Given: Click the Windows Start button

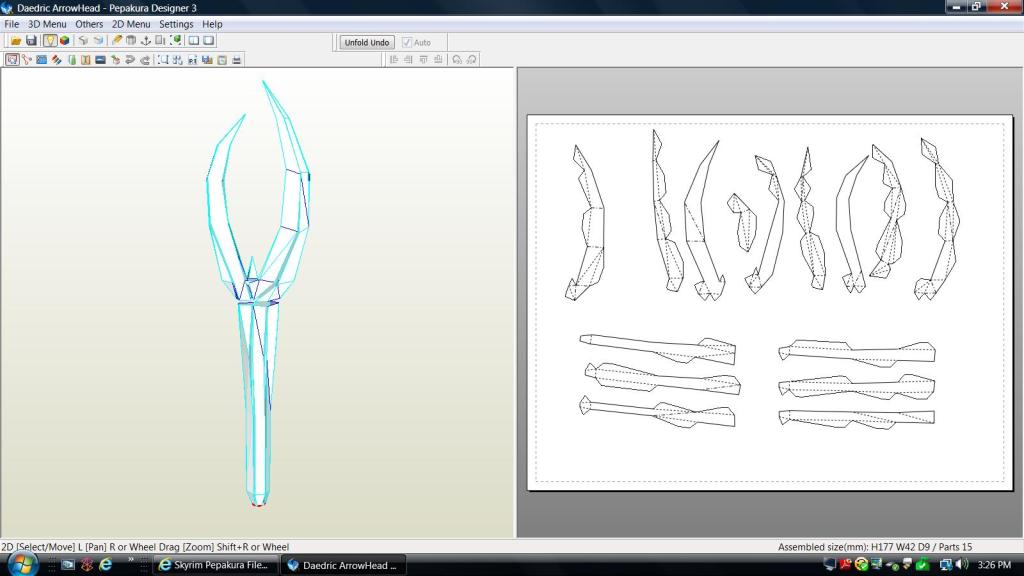Looking at the screenshot, I should (x=22, y=564).
